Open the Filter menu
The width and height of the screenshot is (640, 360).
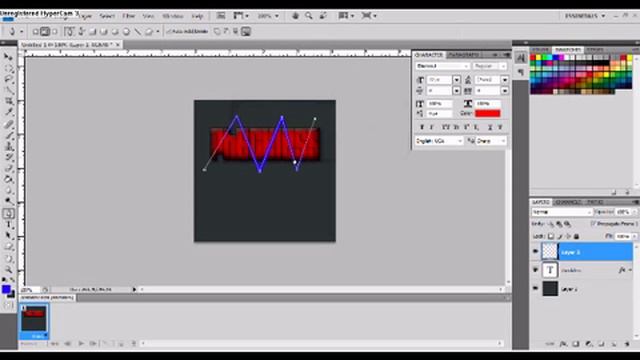coord(129,16)
